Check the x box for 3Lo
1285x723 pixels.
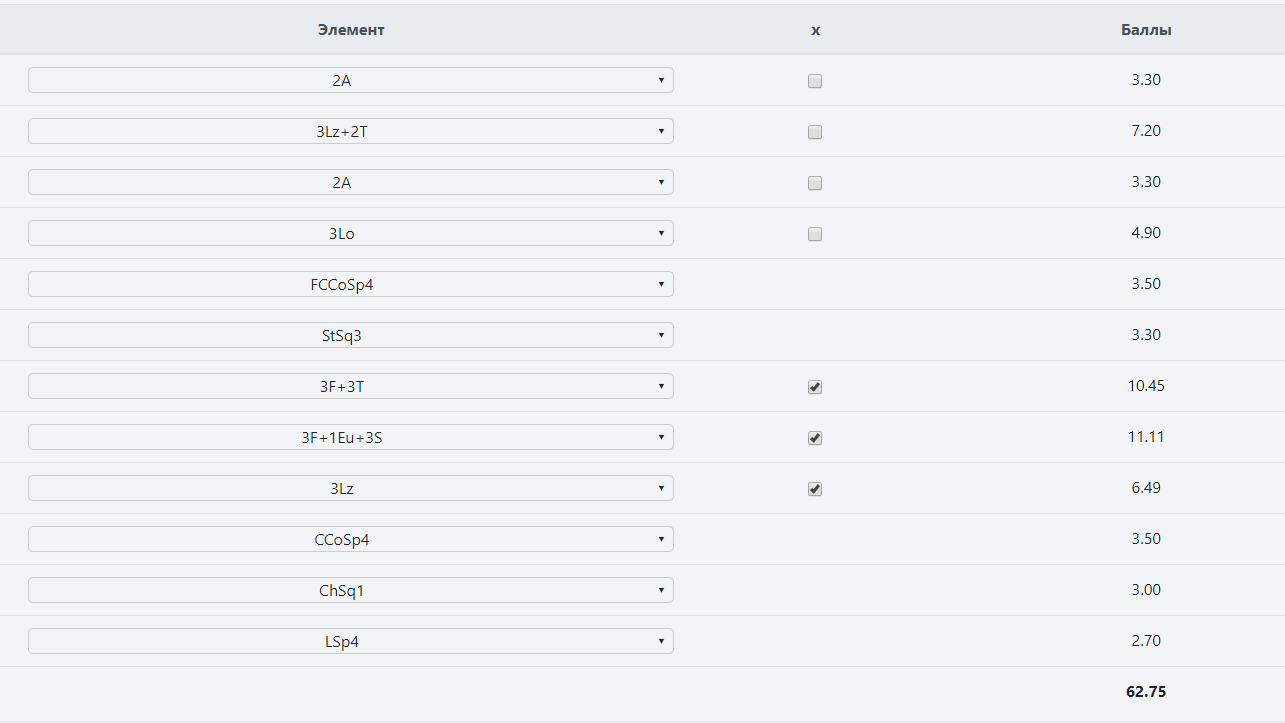pos(815,234)
